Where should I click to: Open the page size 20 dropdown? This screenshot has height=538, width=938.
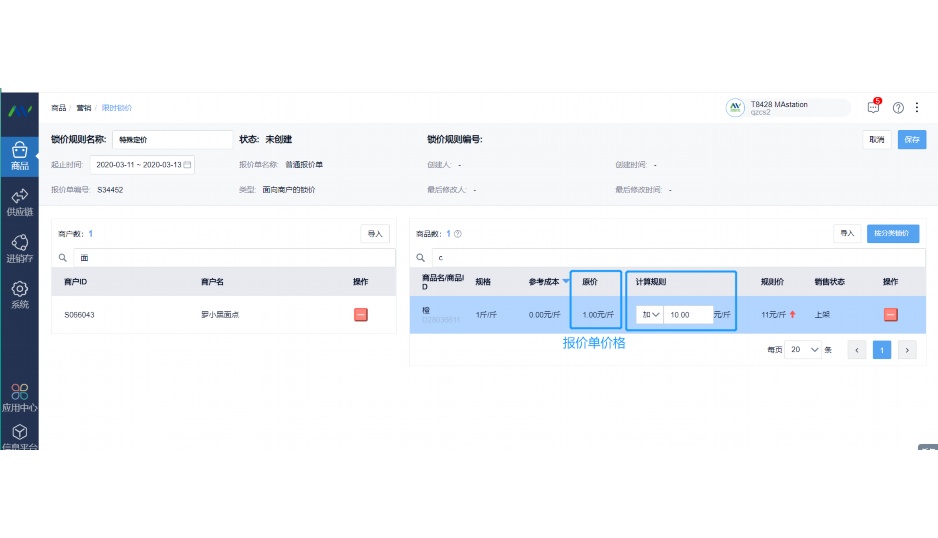click(803, 349)
